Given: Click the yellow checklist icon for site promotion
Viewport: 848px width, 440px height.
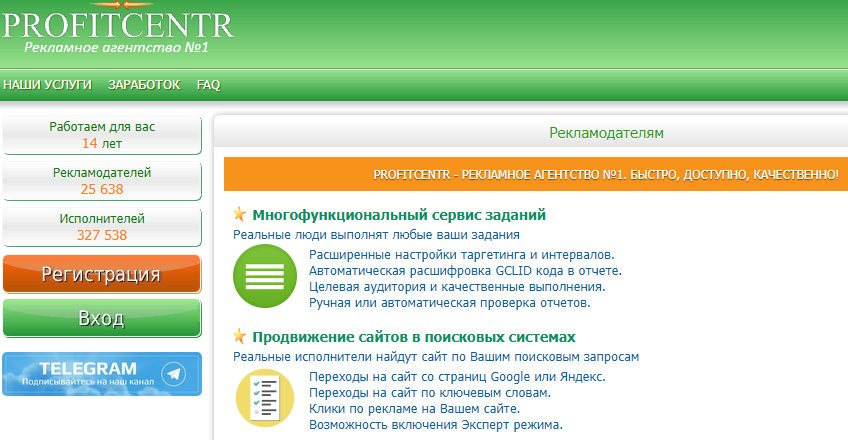Looking at the screenshot, I should [265, 398].
